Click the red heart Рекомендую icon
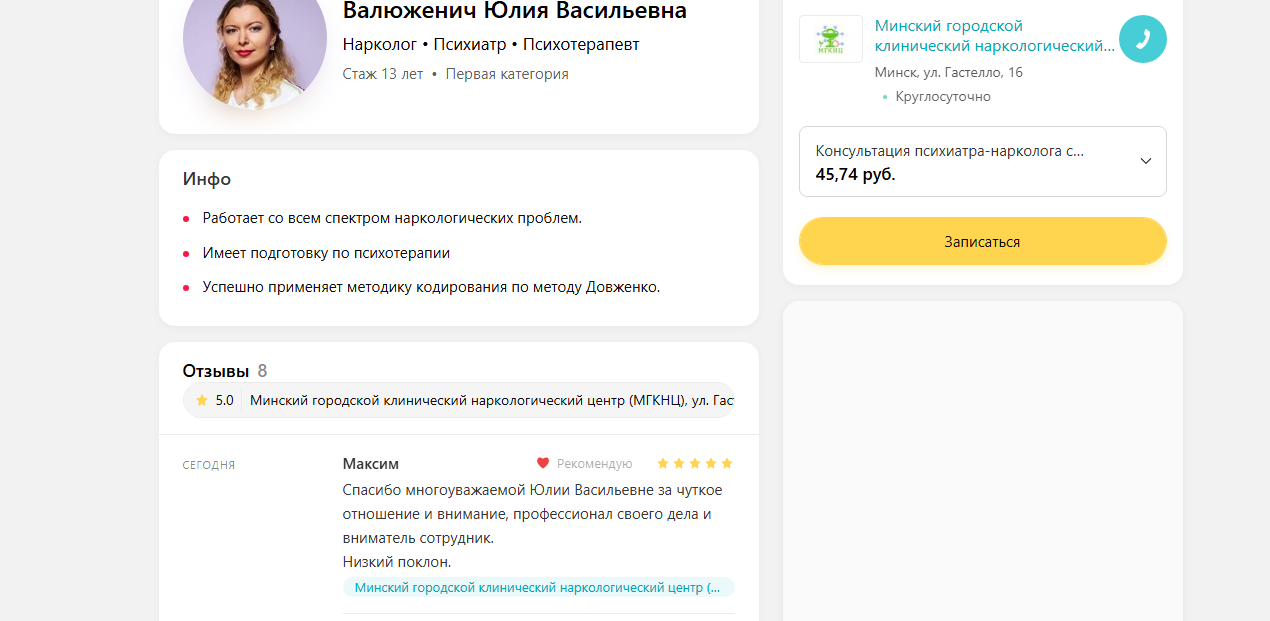Viewport: 1270px width, 621px height. 543,463
